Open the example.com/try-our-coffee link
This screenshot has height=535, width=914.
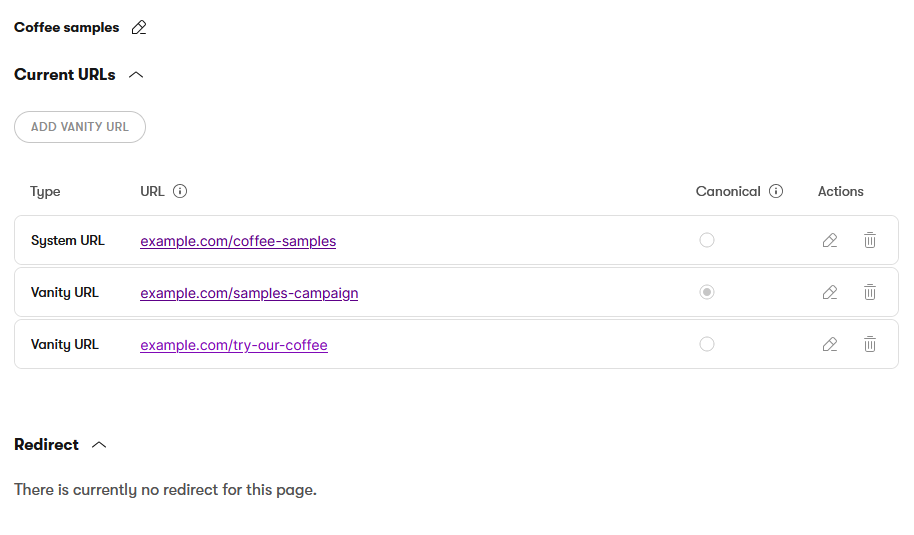coord(234,345)
